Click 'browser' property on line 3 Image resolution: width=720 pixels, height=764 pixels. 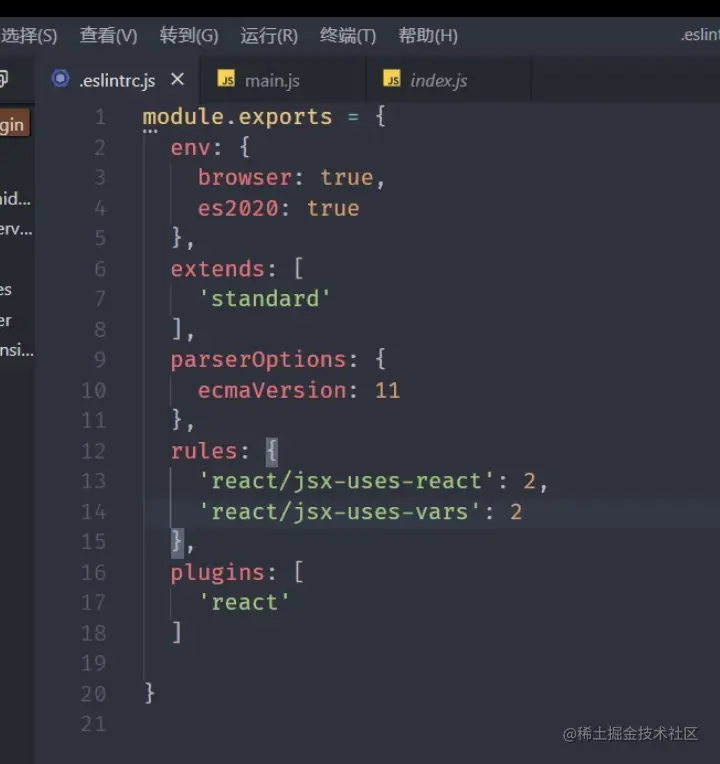click(x=245, y=178)
